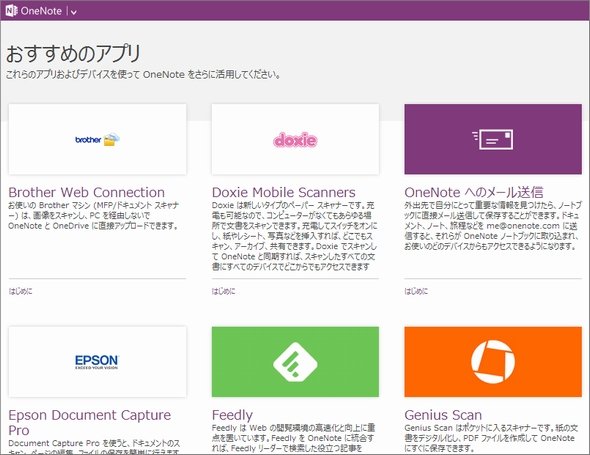Click the orange Genius Scan icon tile
The height and width of the screenshot is (455, 590).
tap(493, 362)
